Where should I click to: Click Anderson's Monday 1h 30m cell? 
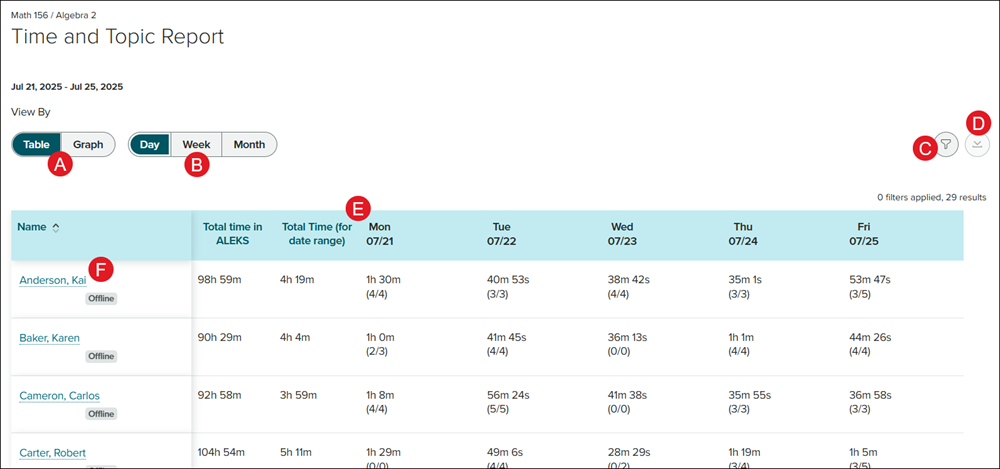tap(383, 279)
